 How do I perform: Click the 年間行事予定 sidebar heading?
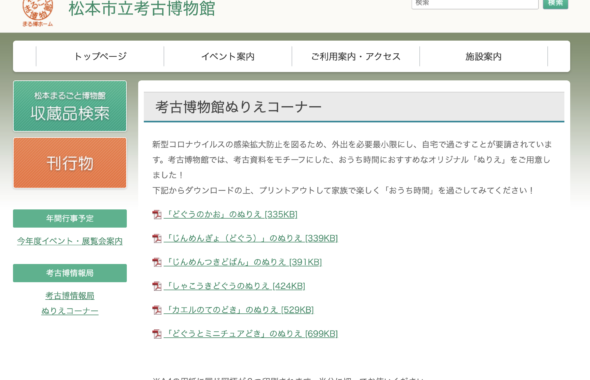point(70,219)
